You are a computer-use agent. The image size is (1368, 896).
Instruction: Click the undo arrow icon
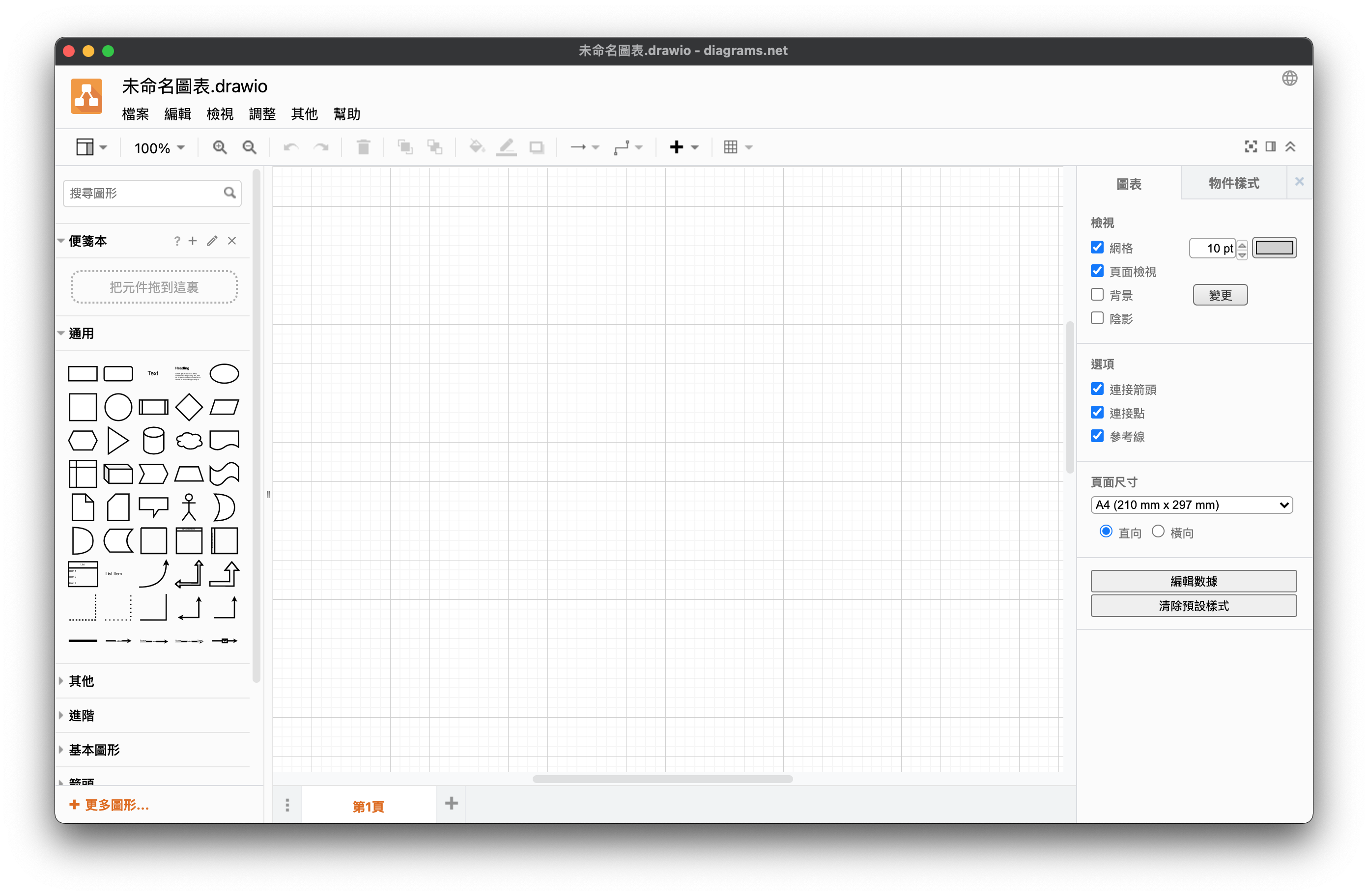[x=291, y=147]
